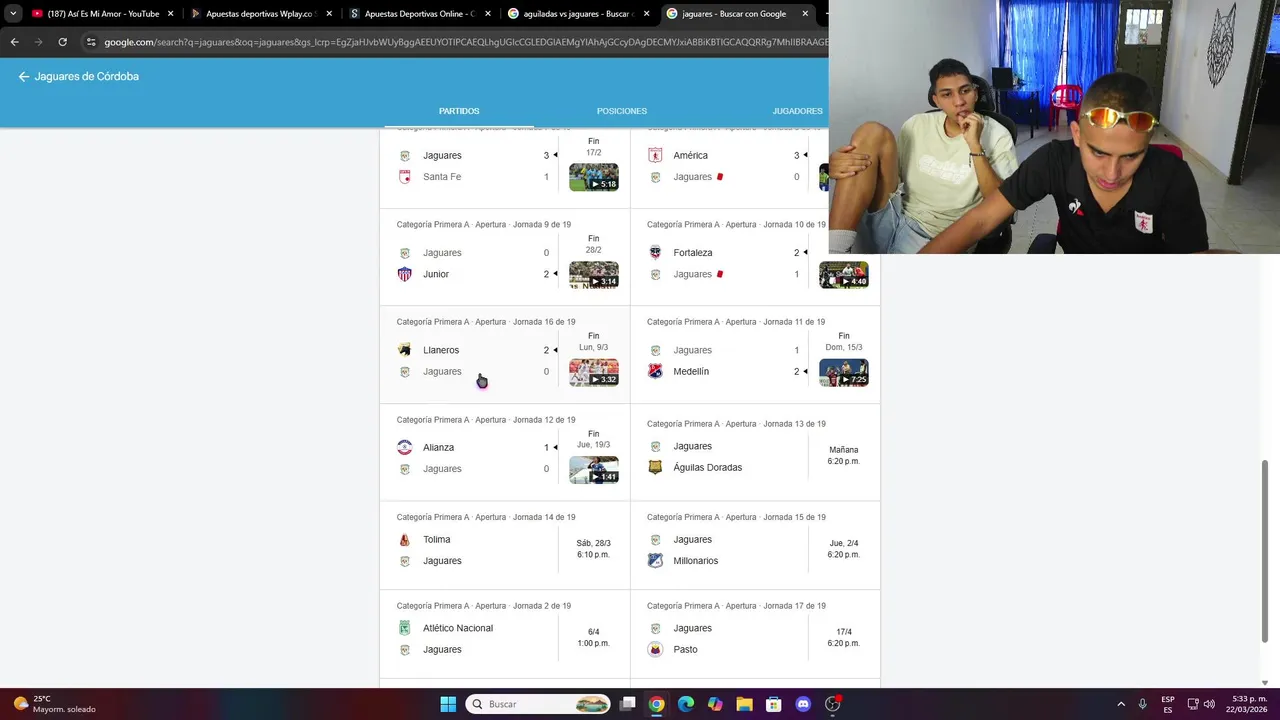This screenshot has width=1280, height=720.
Task: Close the aguiladas vs jaguares tab
Action: (x=646, y=14)
